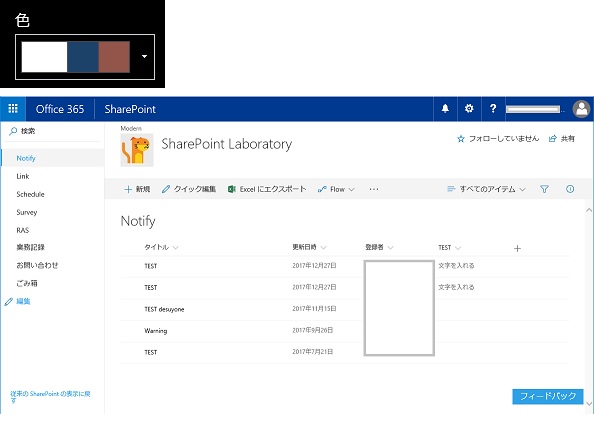This screenshot has width=594, height=430.
Task: Click Office 365 header link
Action: [60, 109]
